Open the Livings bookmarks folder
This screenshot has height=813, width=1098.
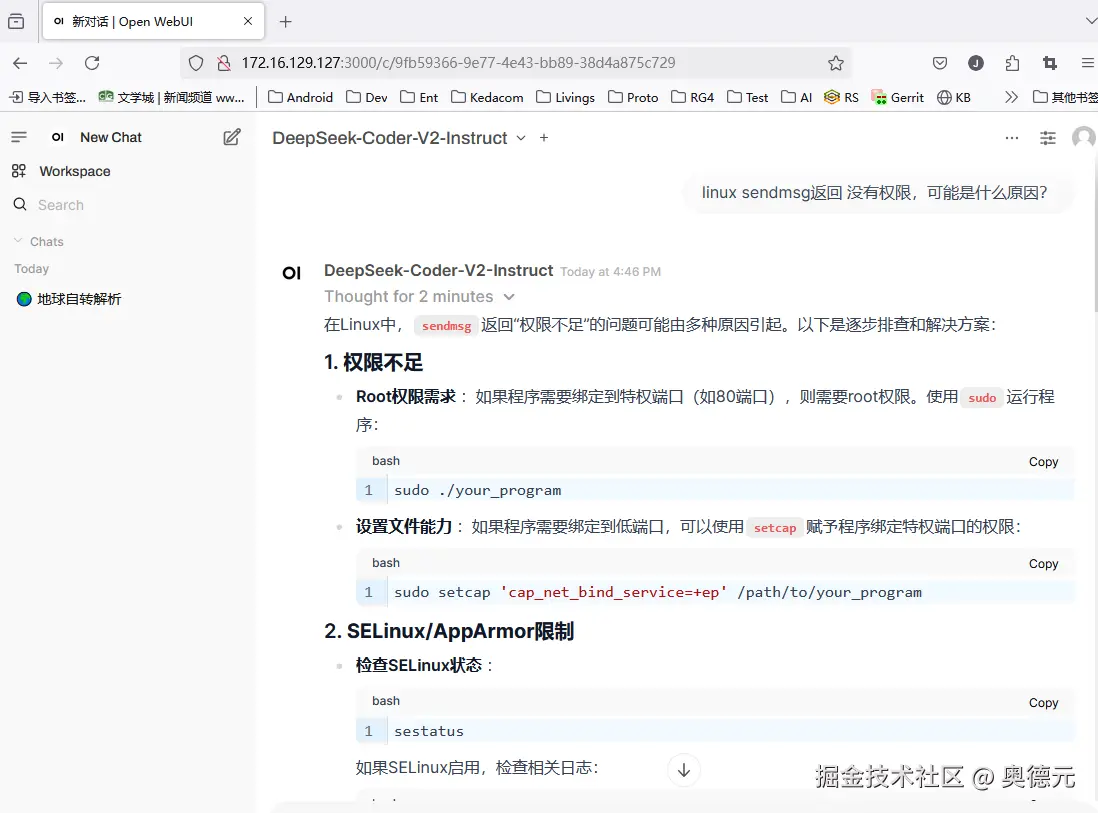(565, 97)
